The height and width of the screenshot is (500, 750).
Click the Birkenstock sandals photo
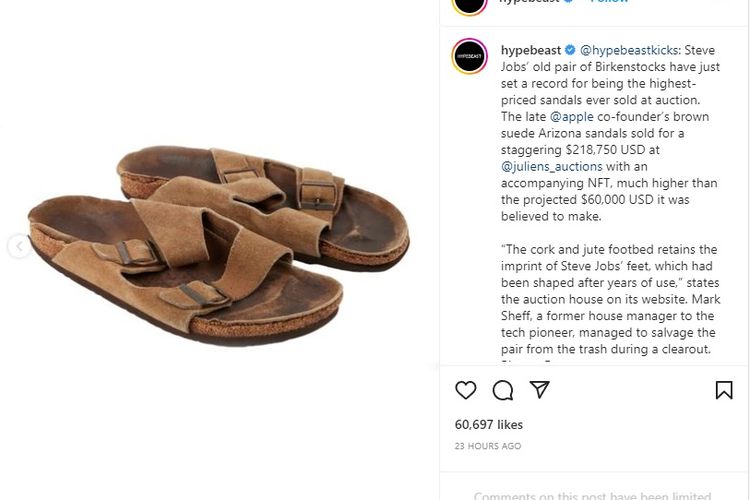click(x=219, y=243)
